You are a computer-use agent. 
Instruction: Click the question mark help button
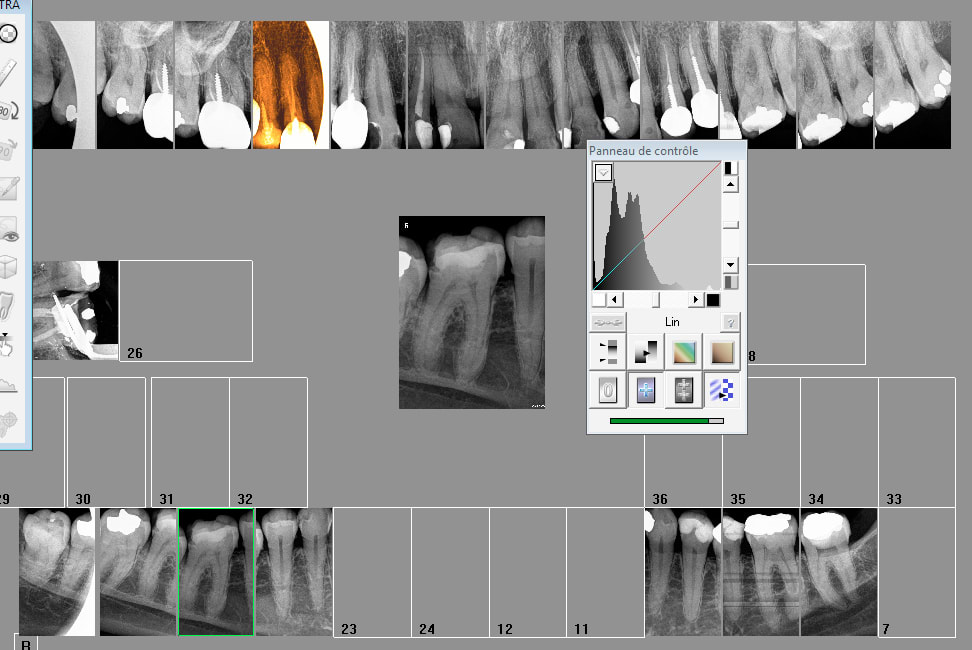pos(731,322)
